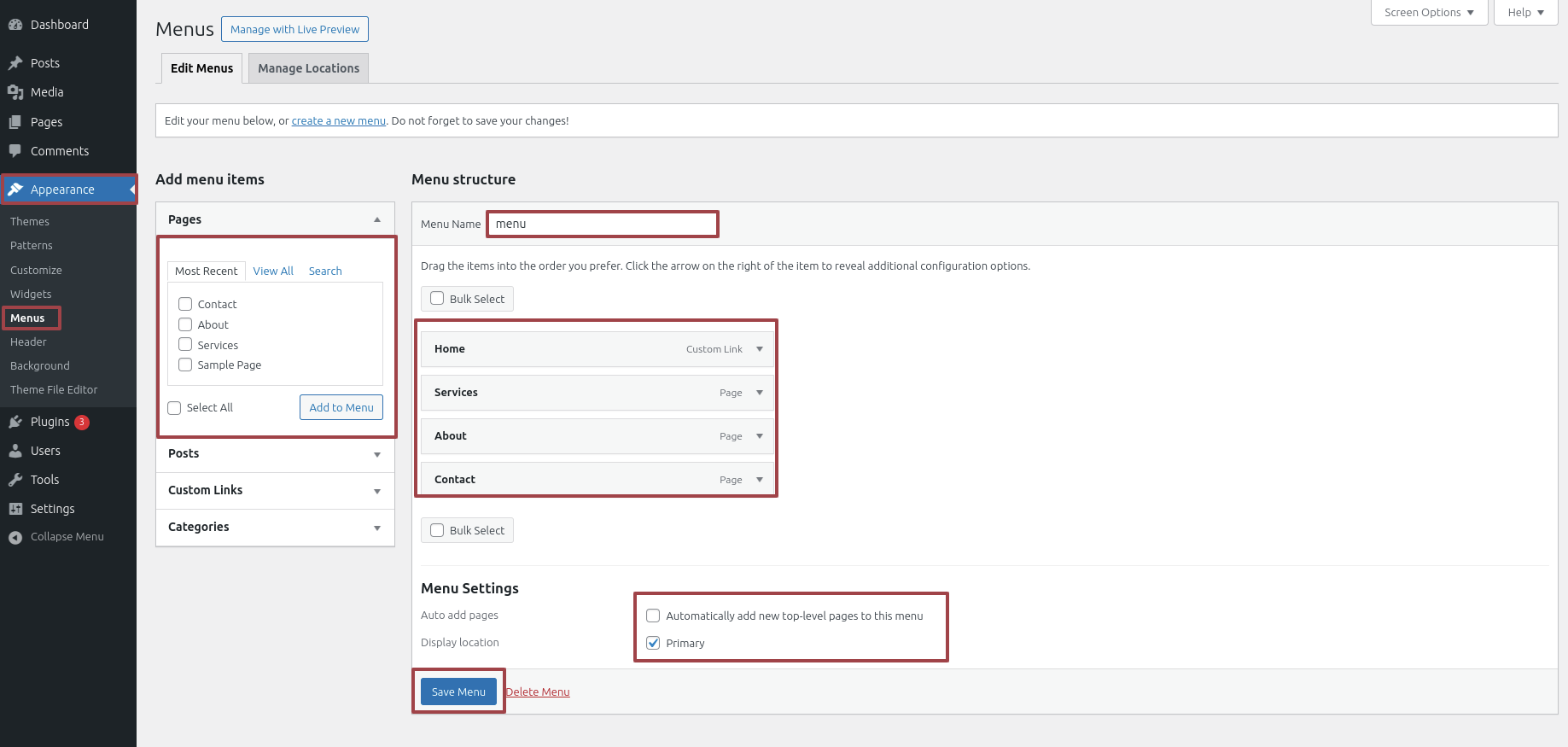Select the Edit Menus tab
1568x747 pixels.
click(201, 68)
